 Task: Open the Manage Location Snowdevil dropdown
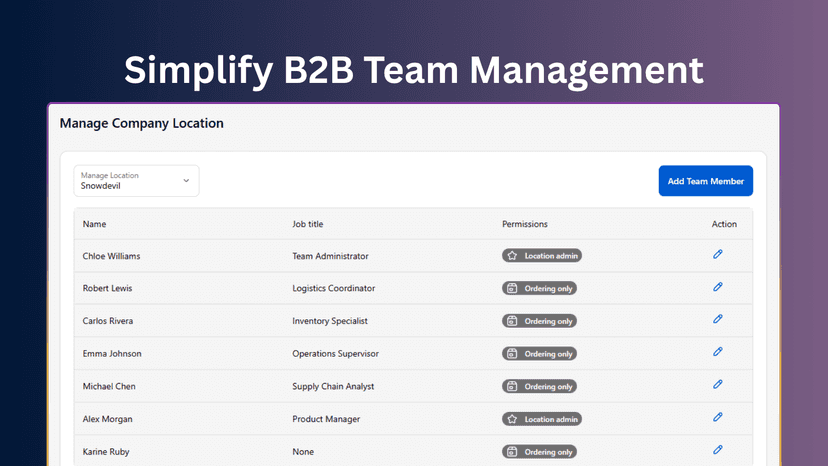click(136, 181)
